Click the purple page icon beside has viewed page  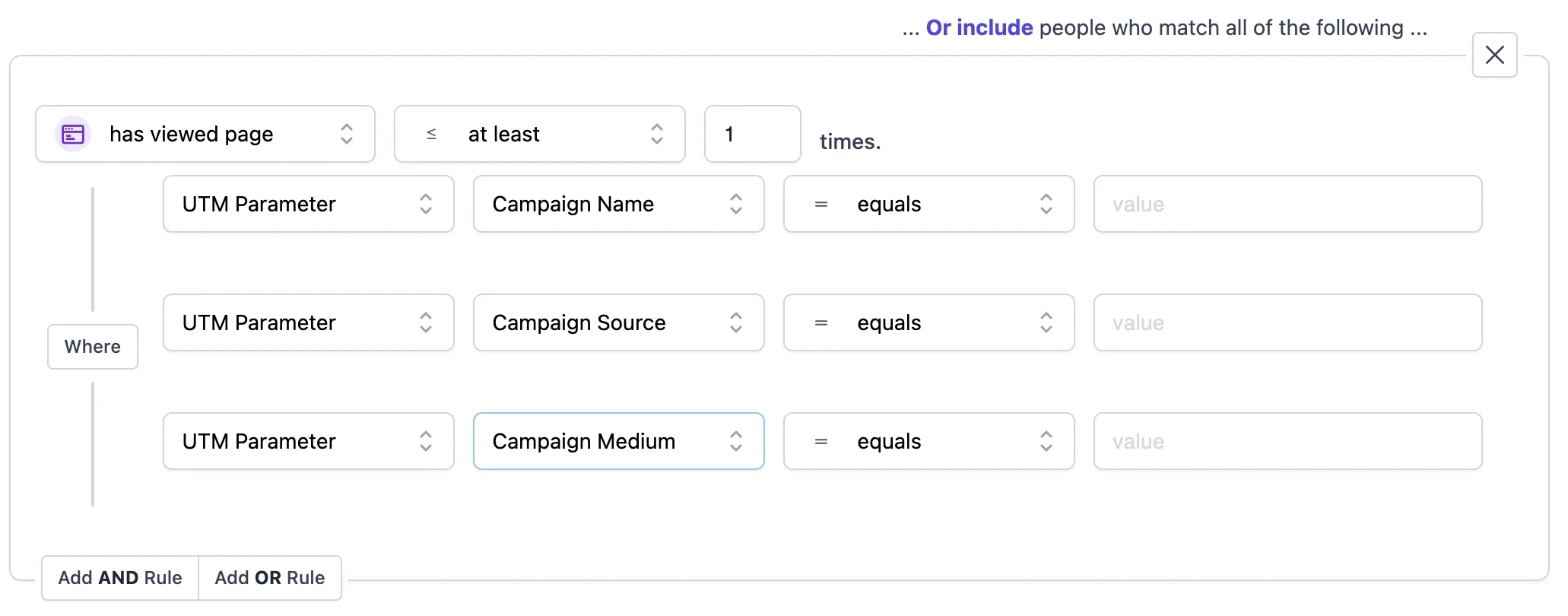coord(73,135)
